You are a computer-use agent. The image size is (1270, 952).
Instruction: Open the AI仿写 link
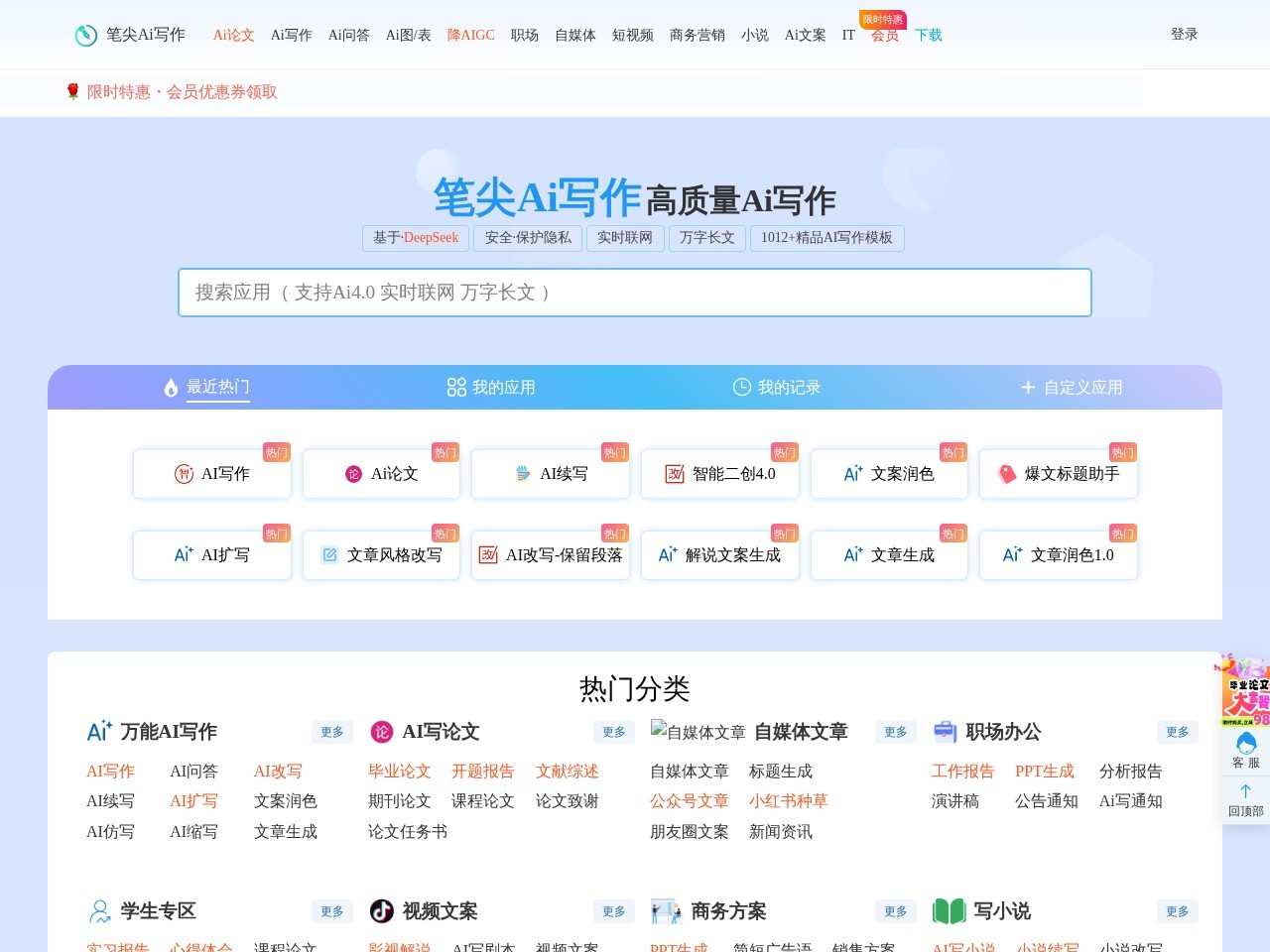tap(110, 832)
